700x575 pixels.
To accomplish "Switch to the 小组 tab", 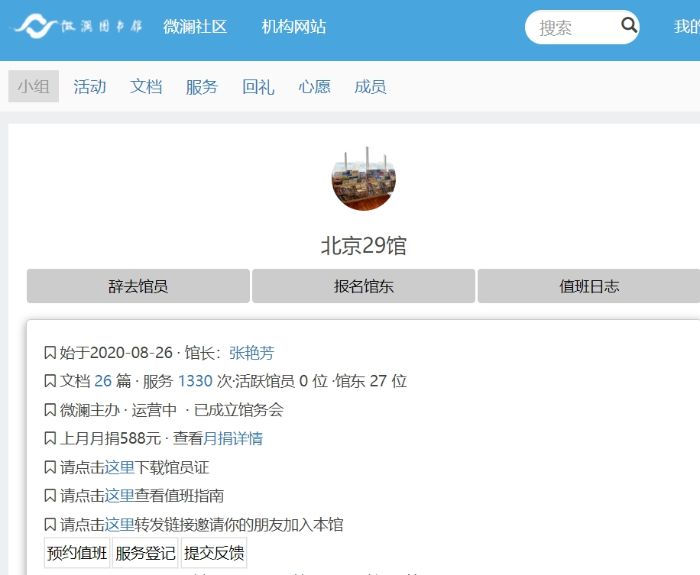I will [x=33, y=87].
